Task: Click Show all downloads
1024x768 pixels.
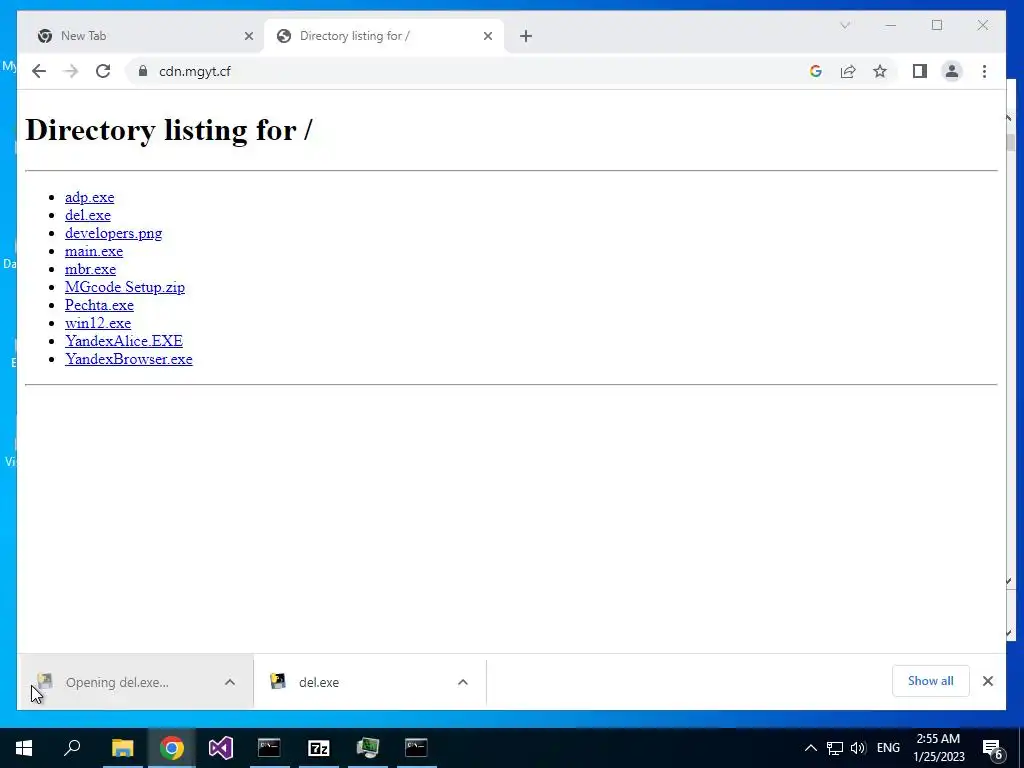Action: pos(931,681)
